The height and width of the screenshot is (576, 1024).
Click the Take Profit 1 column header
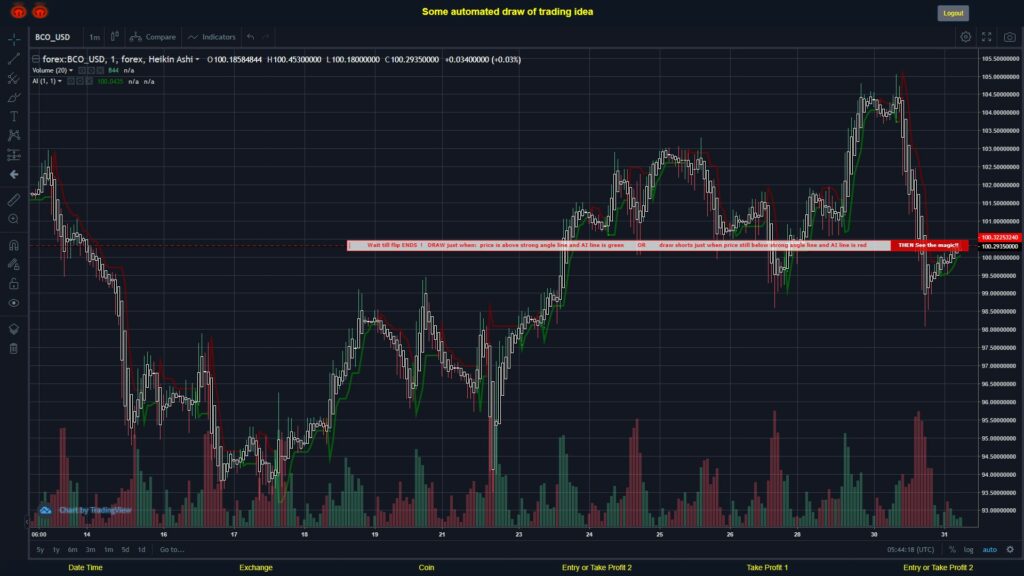point(767,568)
